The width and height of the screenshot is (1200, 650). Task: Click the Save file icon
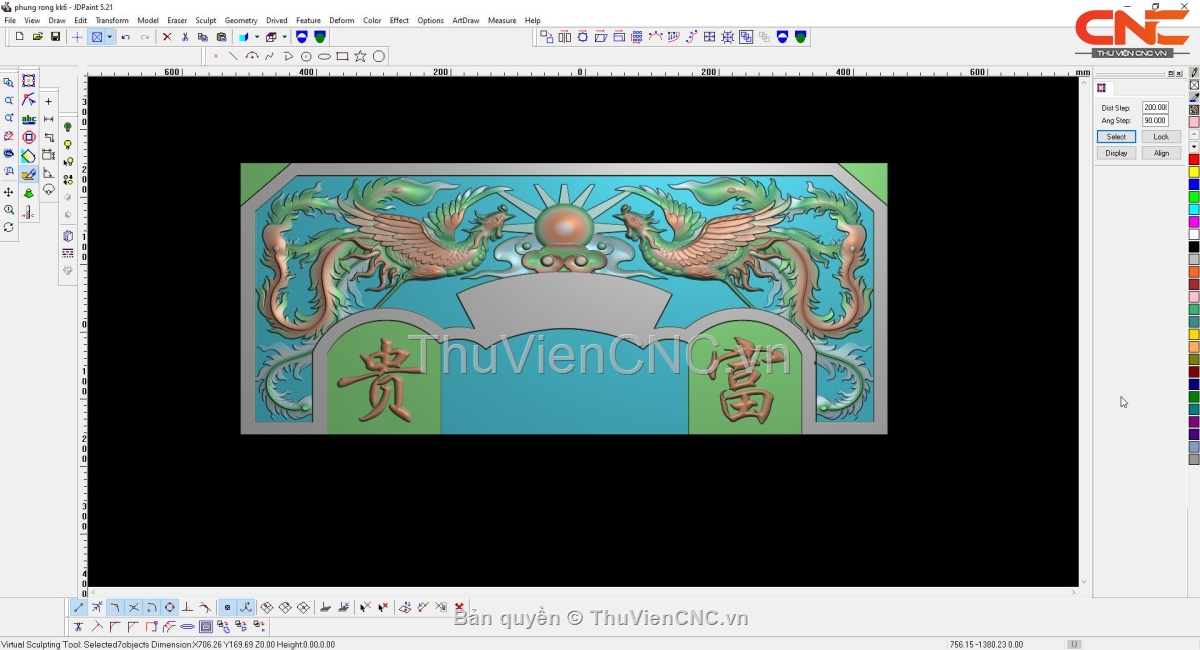coord(55,37)
